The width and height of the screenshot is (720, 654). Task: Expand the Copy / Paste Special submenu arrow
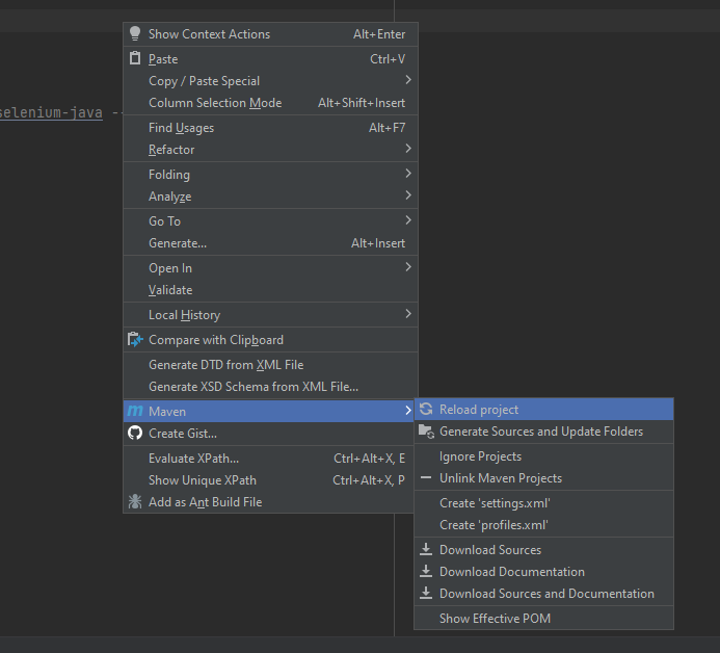click(x=407, y=80)
